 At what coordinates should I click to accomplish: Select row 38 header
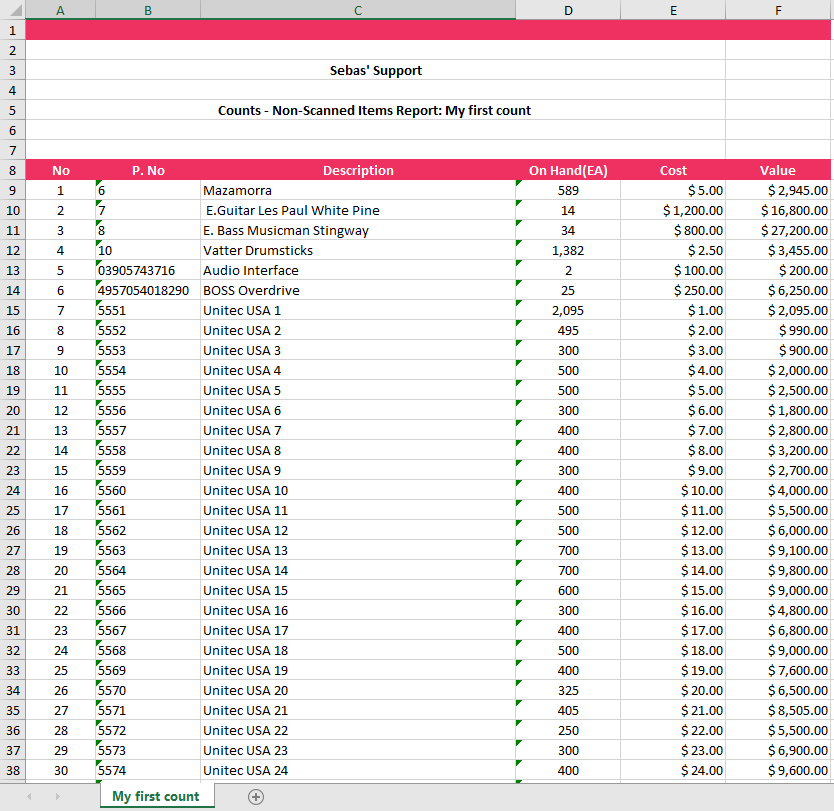(13, 771)
